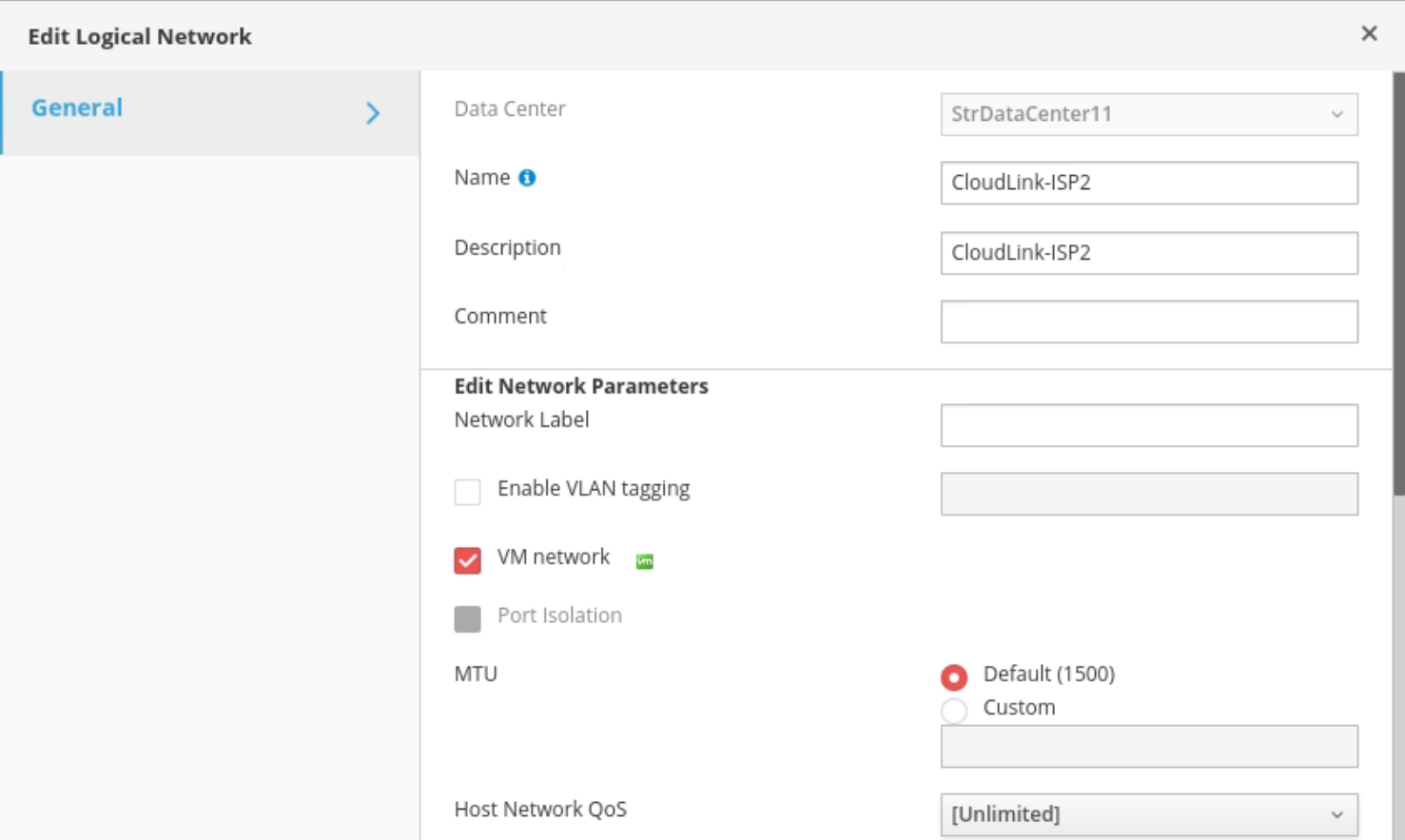Focus the Description input field
The width and height of the screenshot is (1405, 840).
pyautogui.click(x=1148, y=253)
